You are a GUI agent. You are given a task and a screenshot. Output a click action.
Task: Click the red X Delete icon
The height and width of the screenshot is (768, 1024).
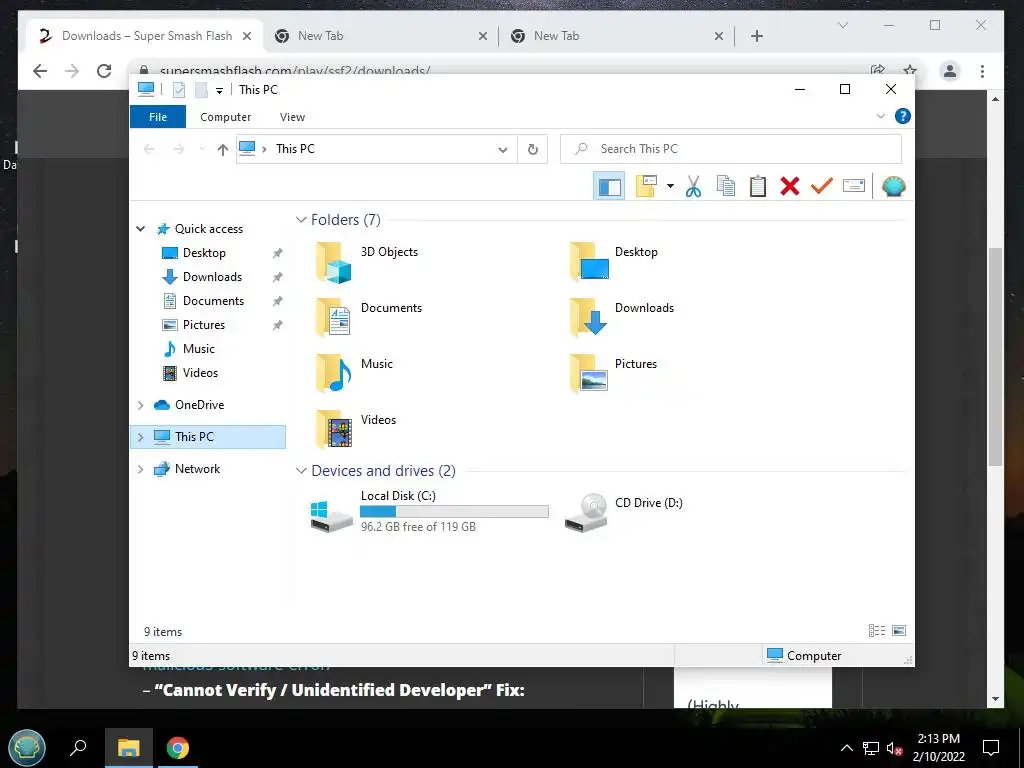point(790,186)
